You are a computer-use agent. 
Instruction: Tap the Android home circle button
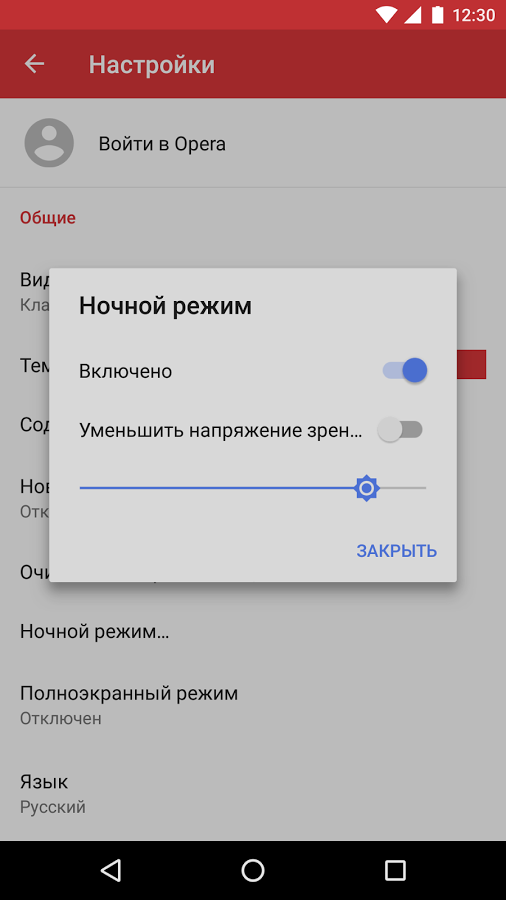coord(253,870)
